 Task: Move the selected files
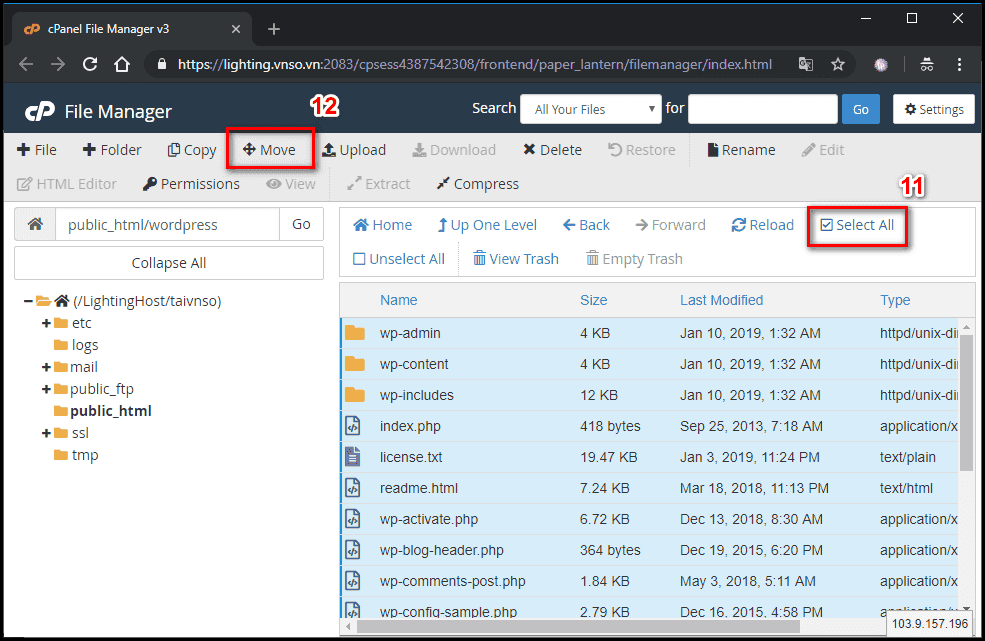pyautogui.click(x=269, y=150)
